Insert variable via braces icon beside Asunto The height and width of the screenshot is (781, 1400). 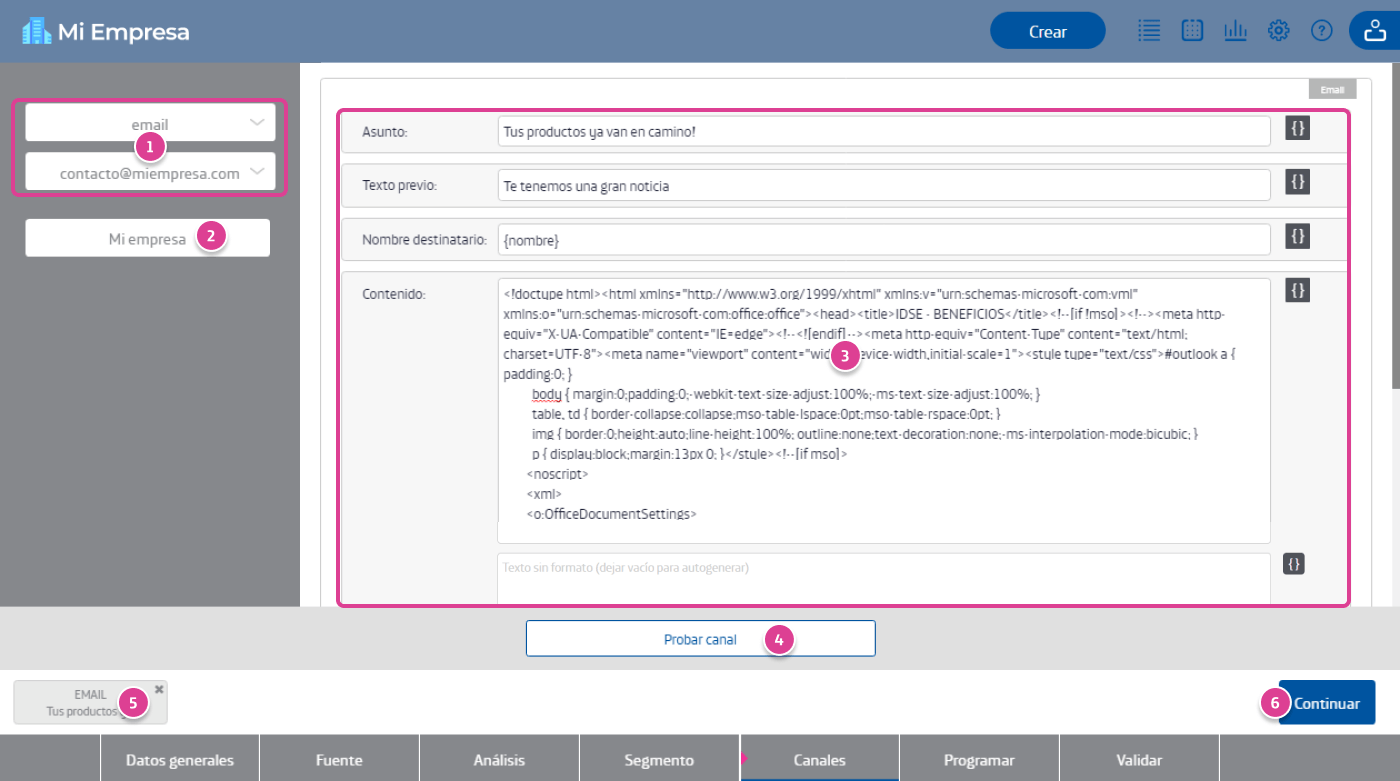(x=1297, y=128)
